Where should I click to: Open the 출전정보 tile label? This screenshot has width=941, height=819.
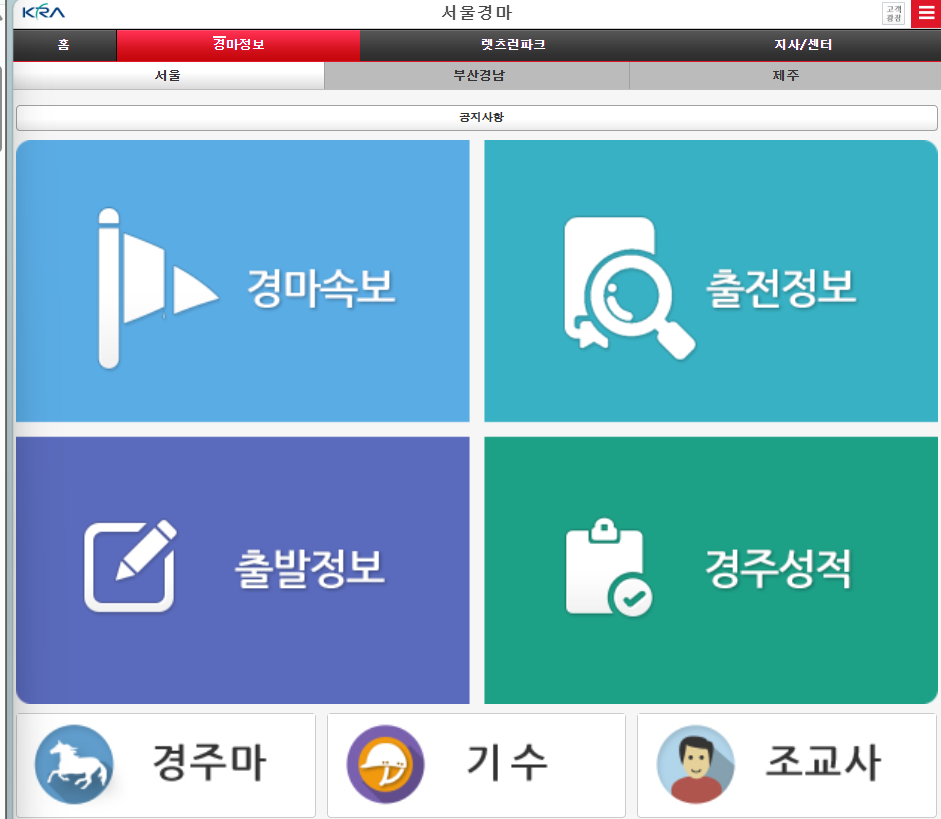click(781, 289)
